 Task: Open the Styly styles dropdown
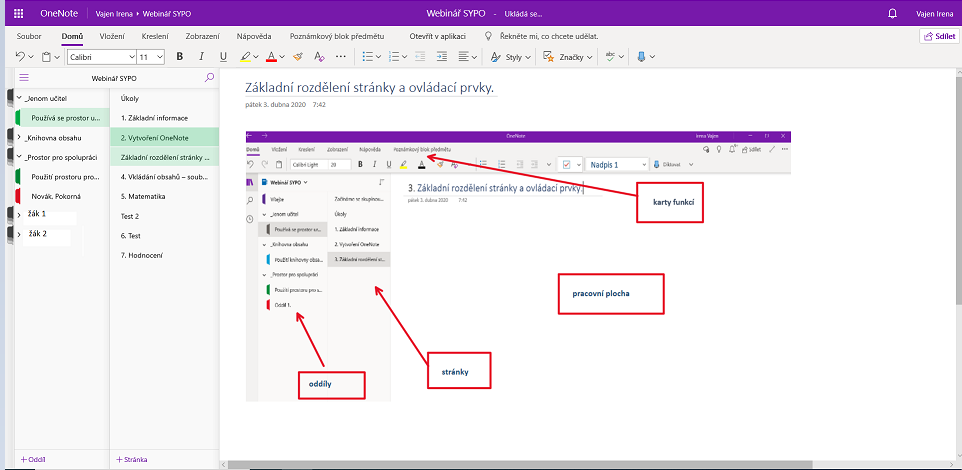click(510, 56)
